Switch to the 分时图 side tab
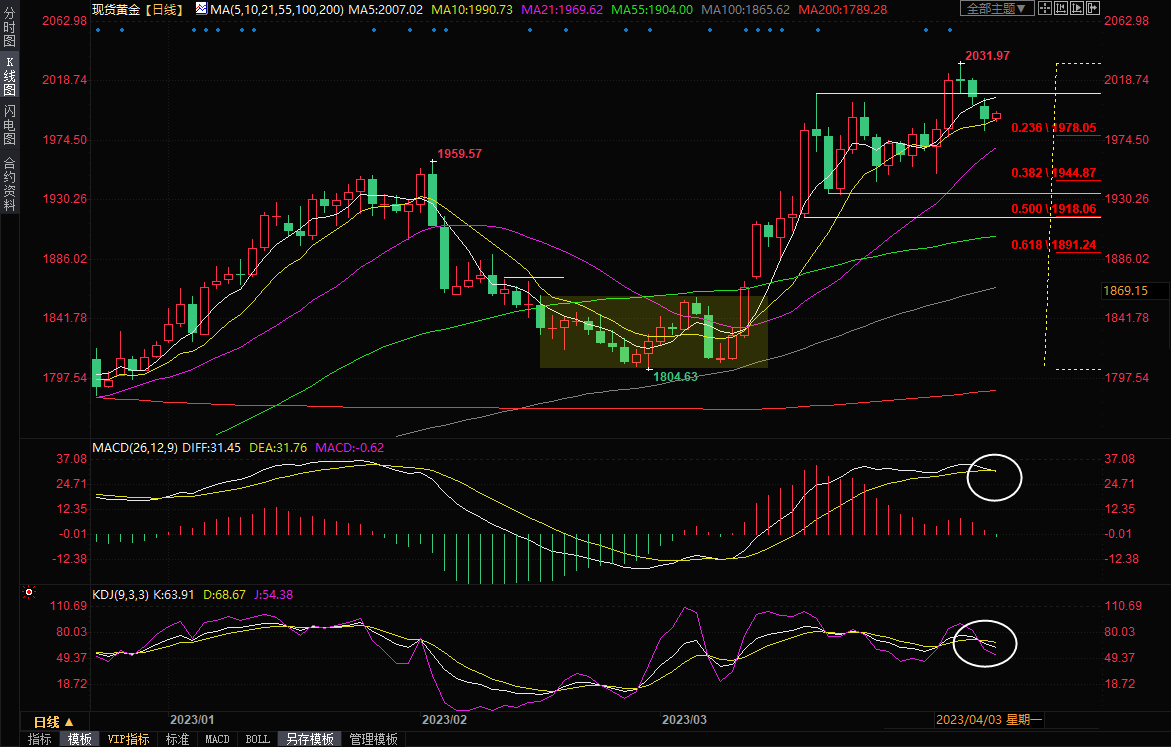The image size is (1171, 747). [x=9, y=29]
